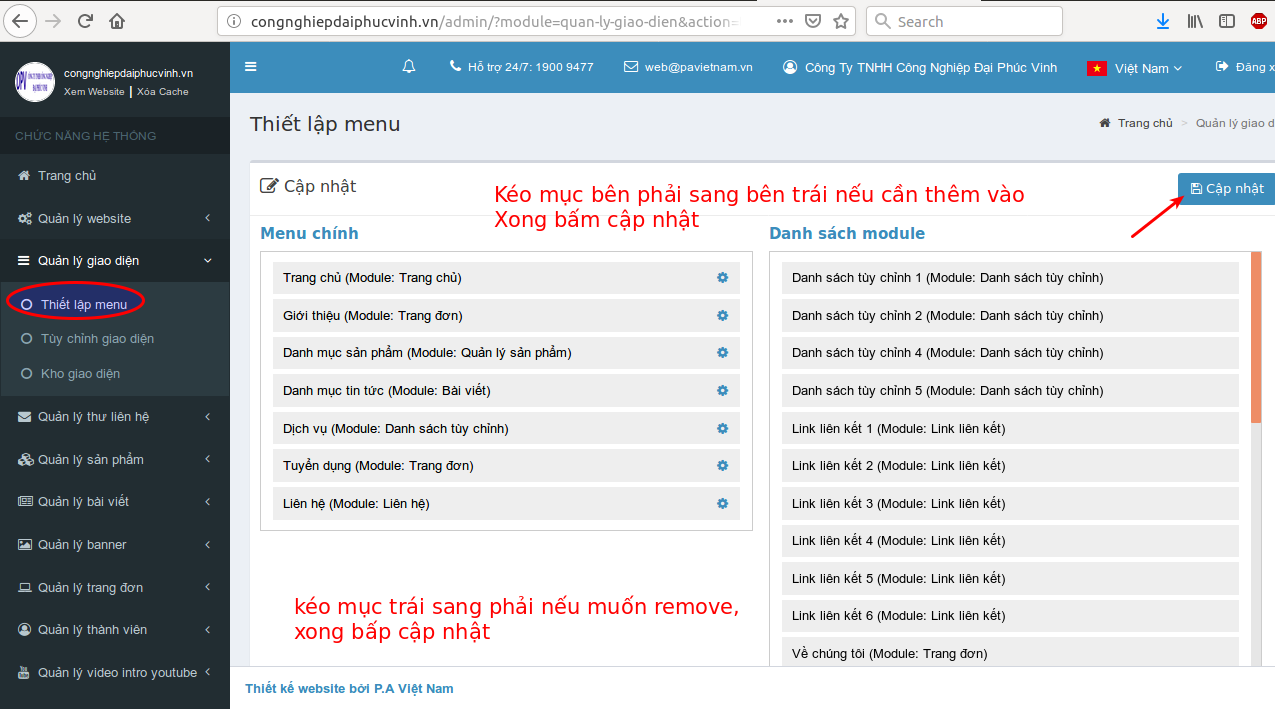
Task: Bookmark this page with star icon
Action: click(841, 21)
